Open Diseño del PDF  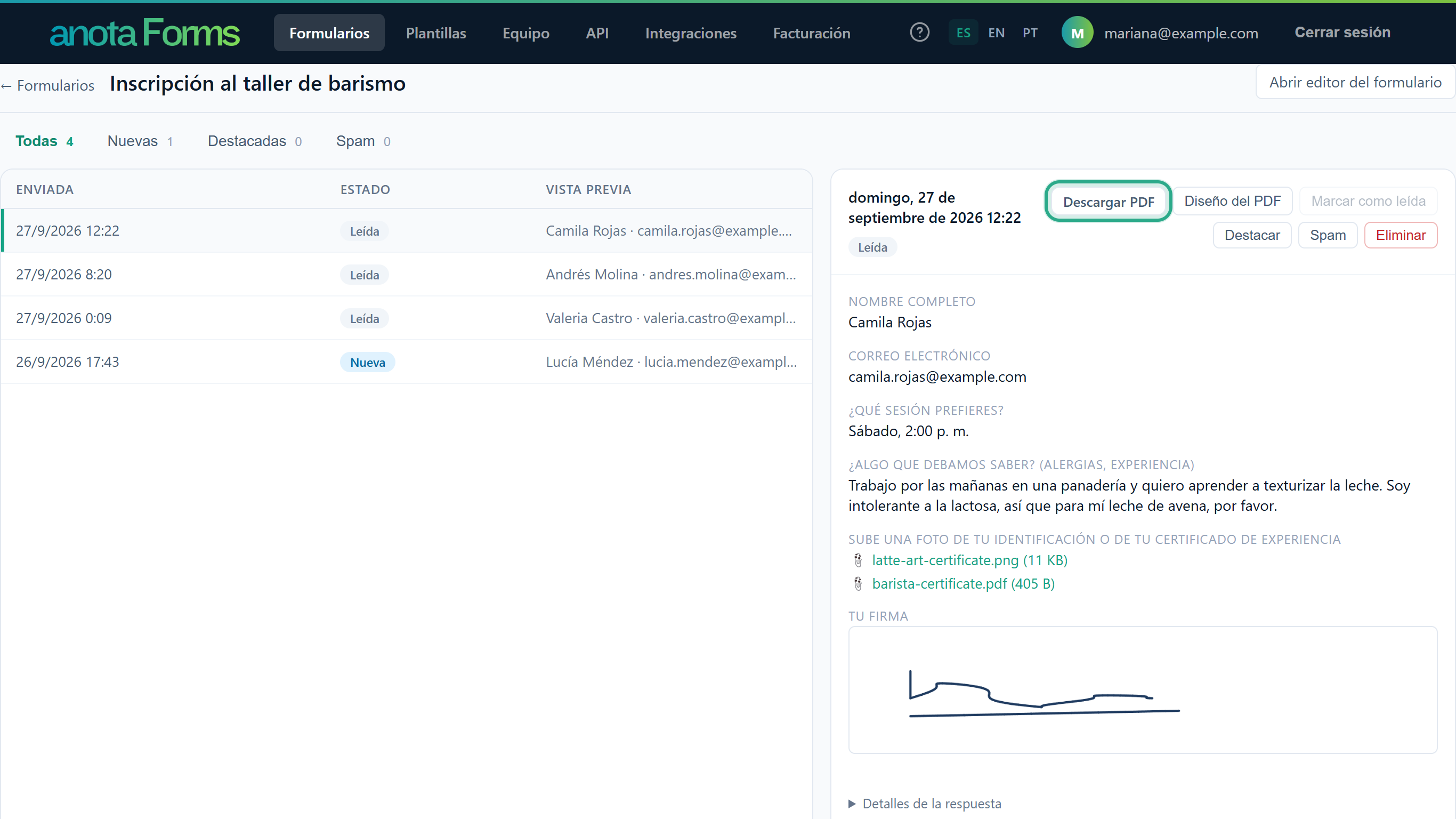point(1232,201)
